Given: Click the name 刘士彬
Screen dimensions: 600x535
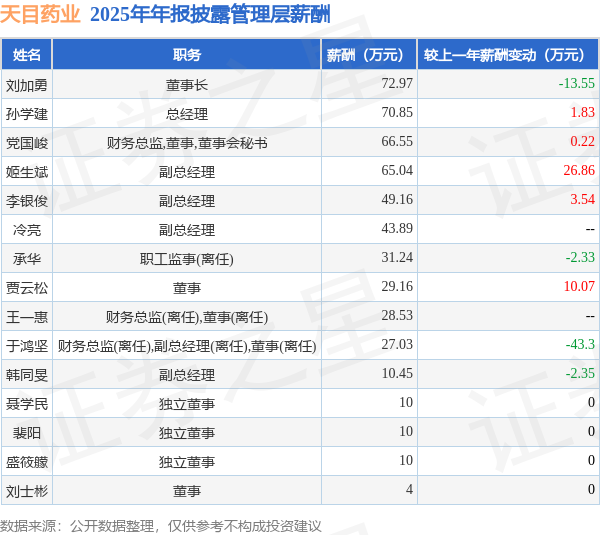Looking at the screenshot, I should coord(27,491).
